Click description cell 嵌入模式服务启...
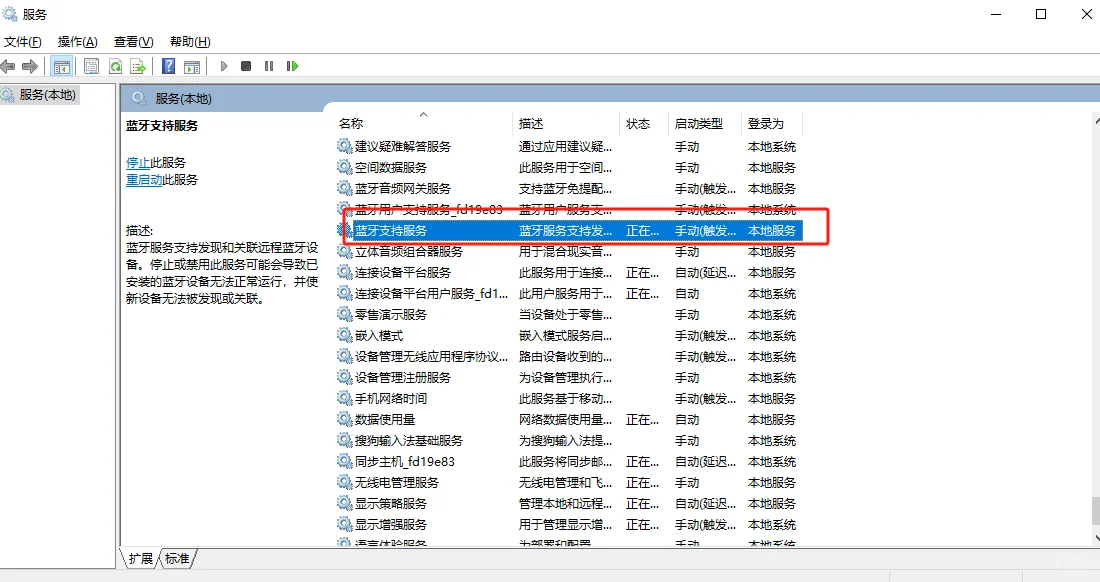Image resolution: width=1100 pixels, height=582 pixels. coord(565,335)
